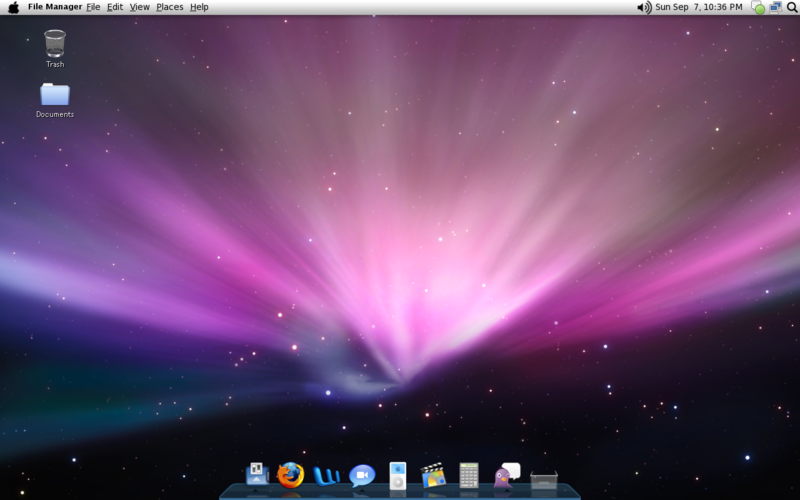Click the Documents label text
Screen dimensions: 800x500
[55, 114]
